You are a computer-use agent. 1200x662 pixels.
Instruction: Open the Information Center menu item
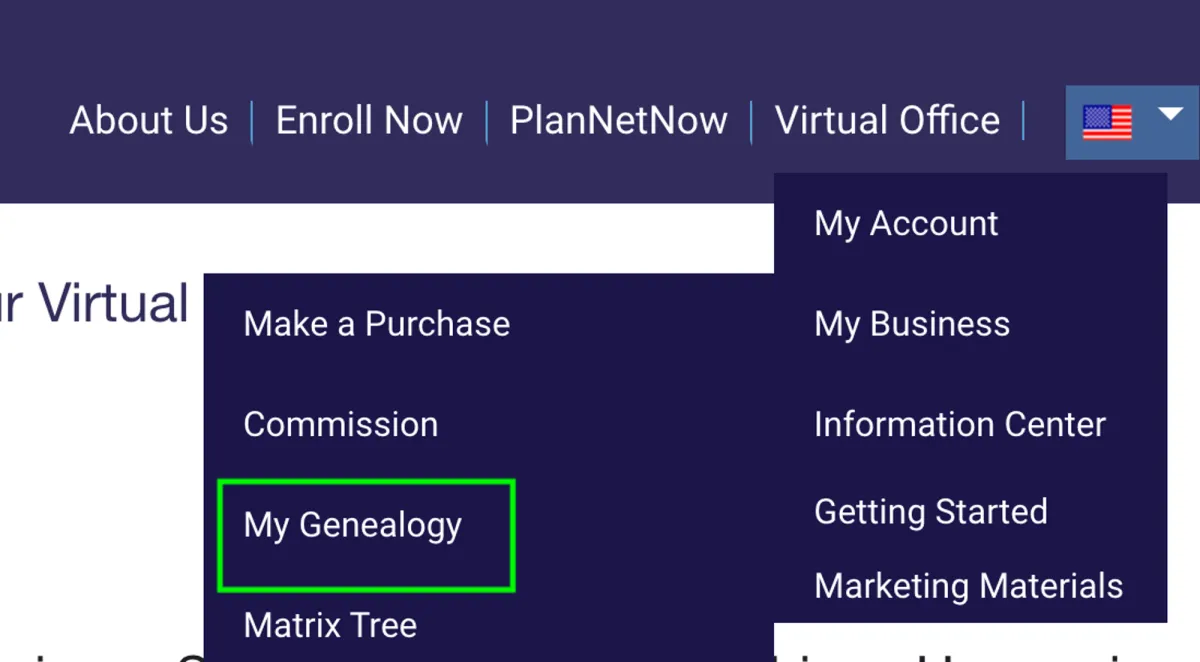tap(960, 424)
